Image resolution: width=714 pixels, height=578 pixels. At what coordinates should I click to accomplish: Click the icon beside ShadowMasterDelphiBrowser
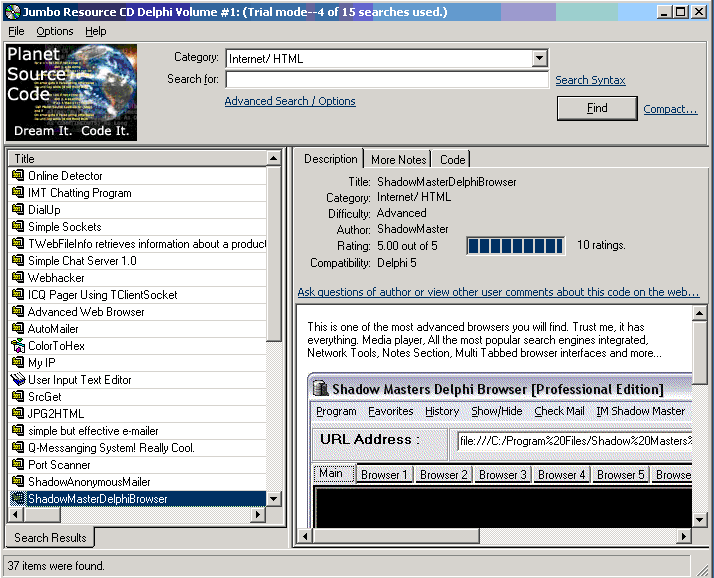18,498
